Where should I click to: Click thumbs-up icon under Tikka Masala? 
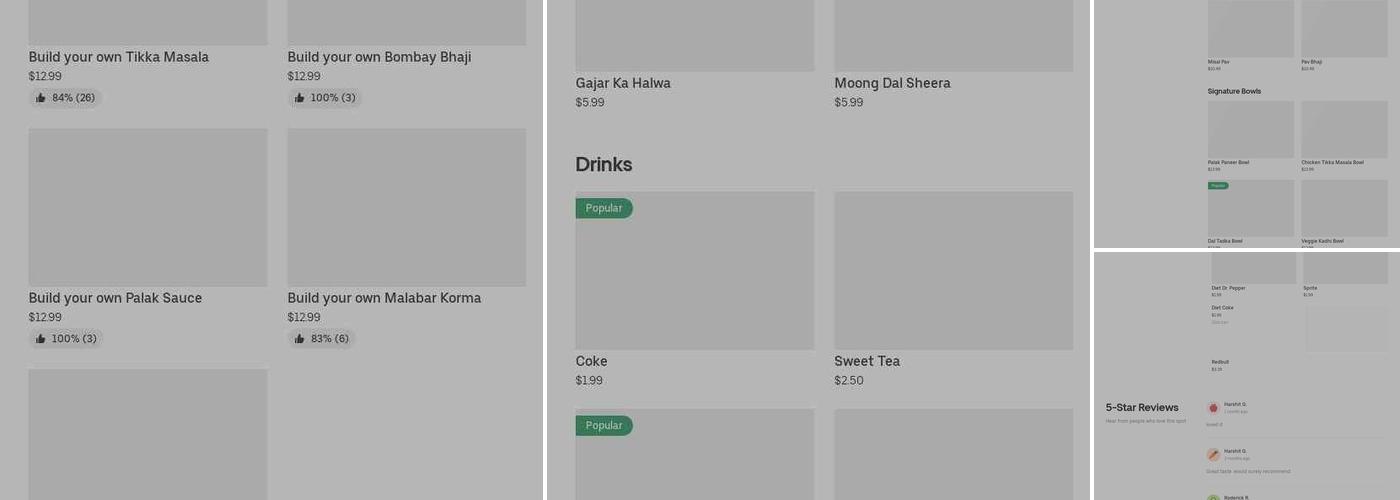[41, 98]
